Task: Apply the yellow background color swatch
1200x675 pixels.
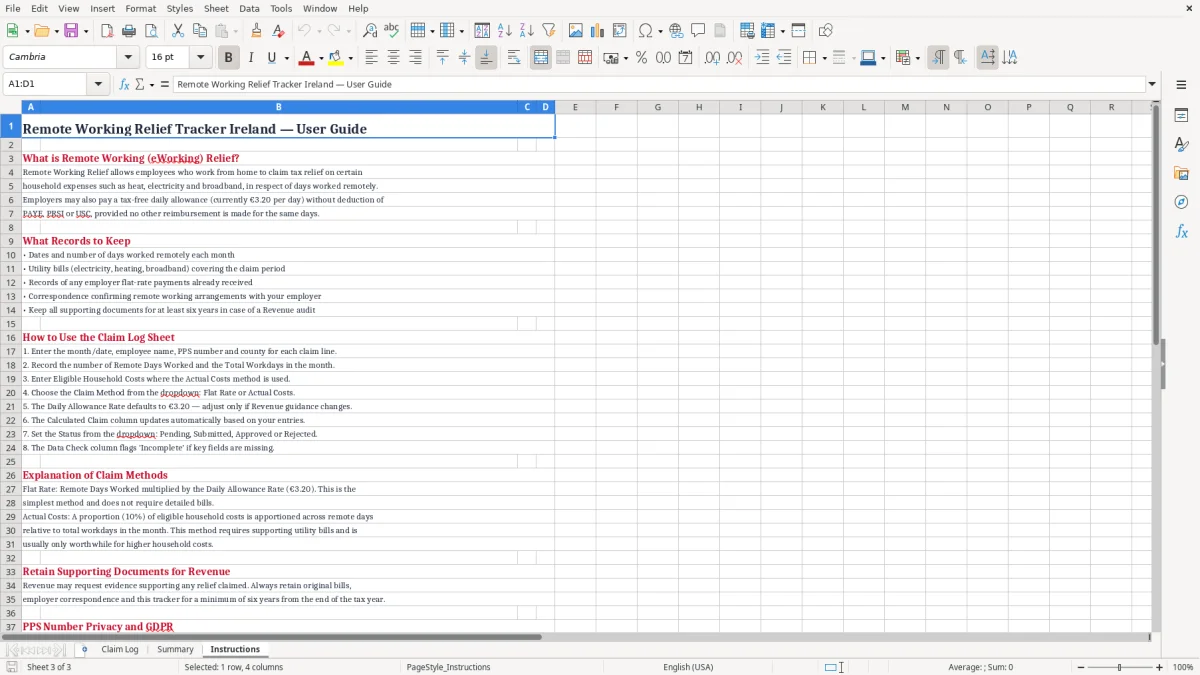Action: pyautogui.click(x=336, y=58)
